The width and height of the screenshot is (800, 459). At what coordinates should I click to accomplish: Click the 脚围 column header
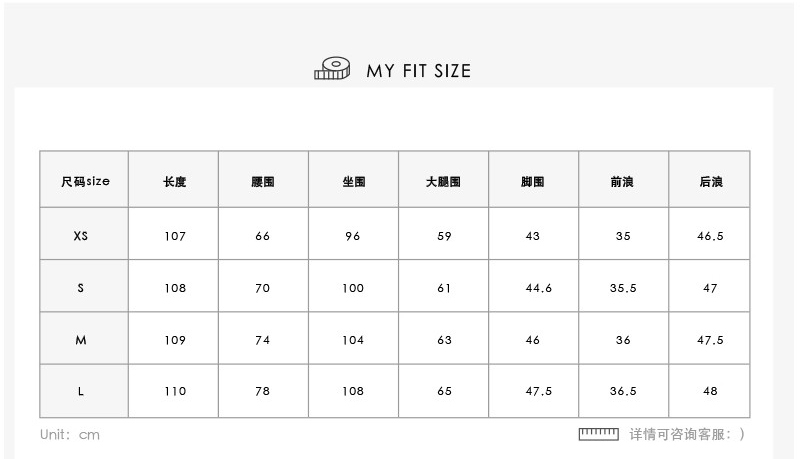pos(532,182)
